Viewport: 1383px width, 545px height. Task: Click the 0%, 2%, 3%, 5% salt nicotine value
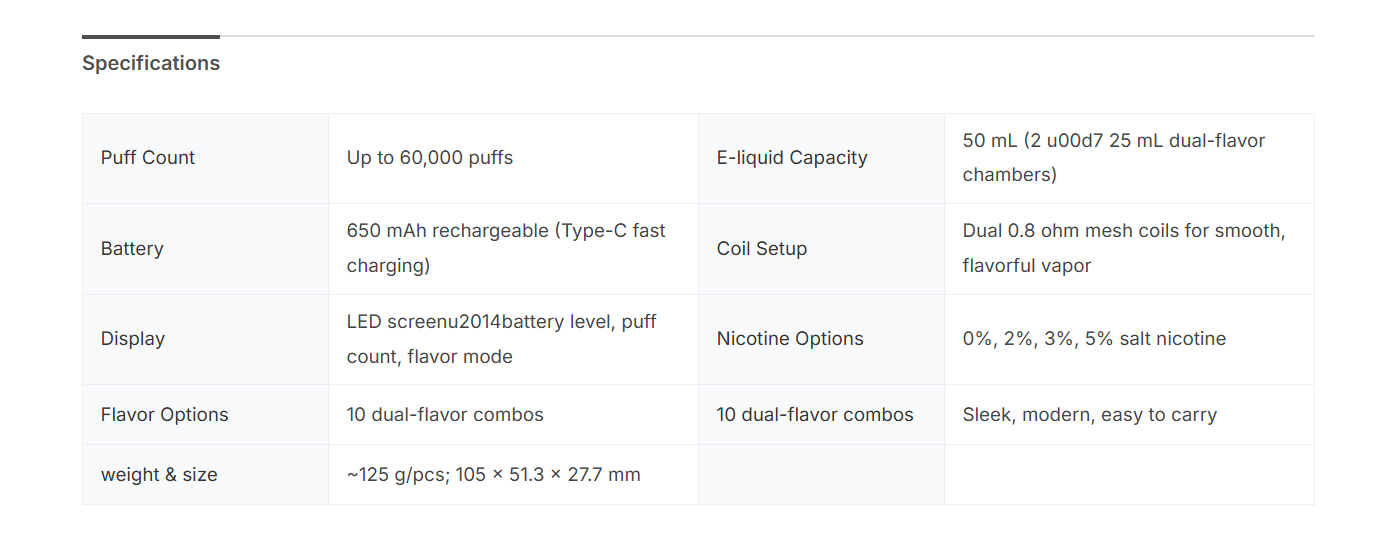1094,339
